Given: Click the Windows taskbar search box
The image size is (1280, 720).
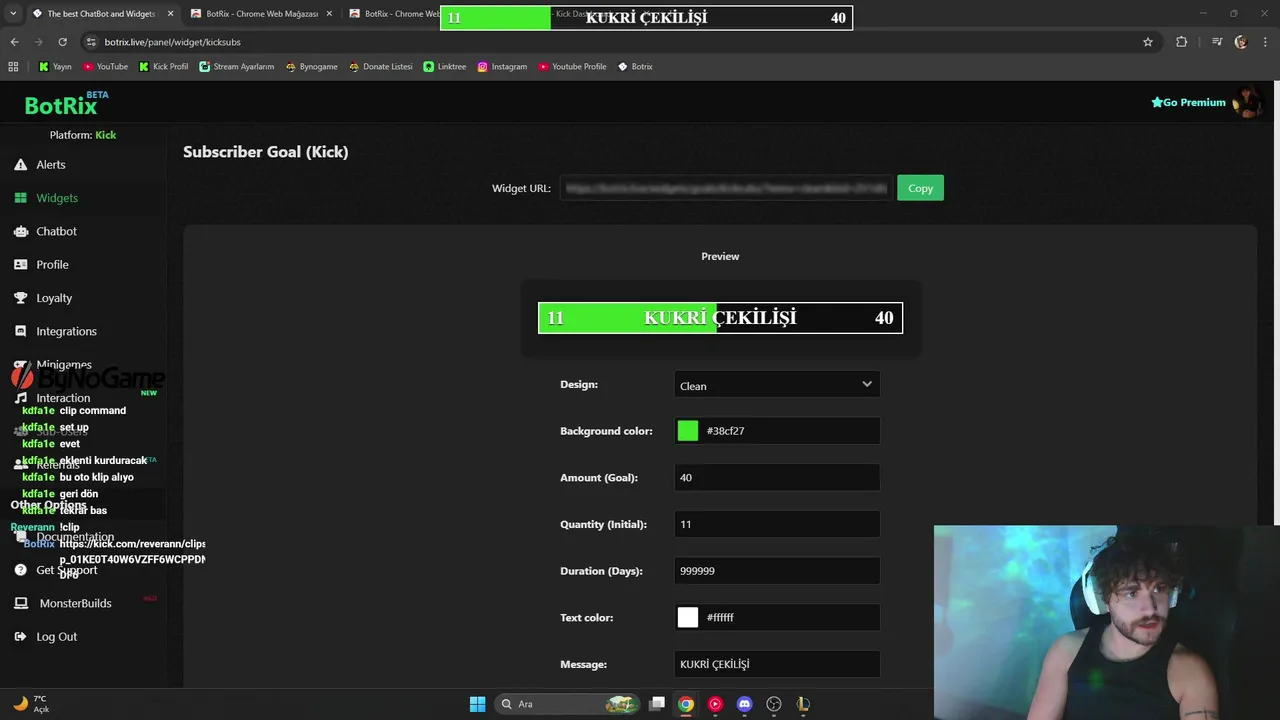Looking at the screenshot, I should pyautogui.click(x=567, y=704).
